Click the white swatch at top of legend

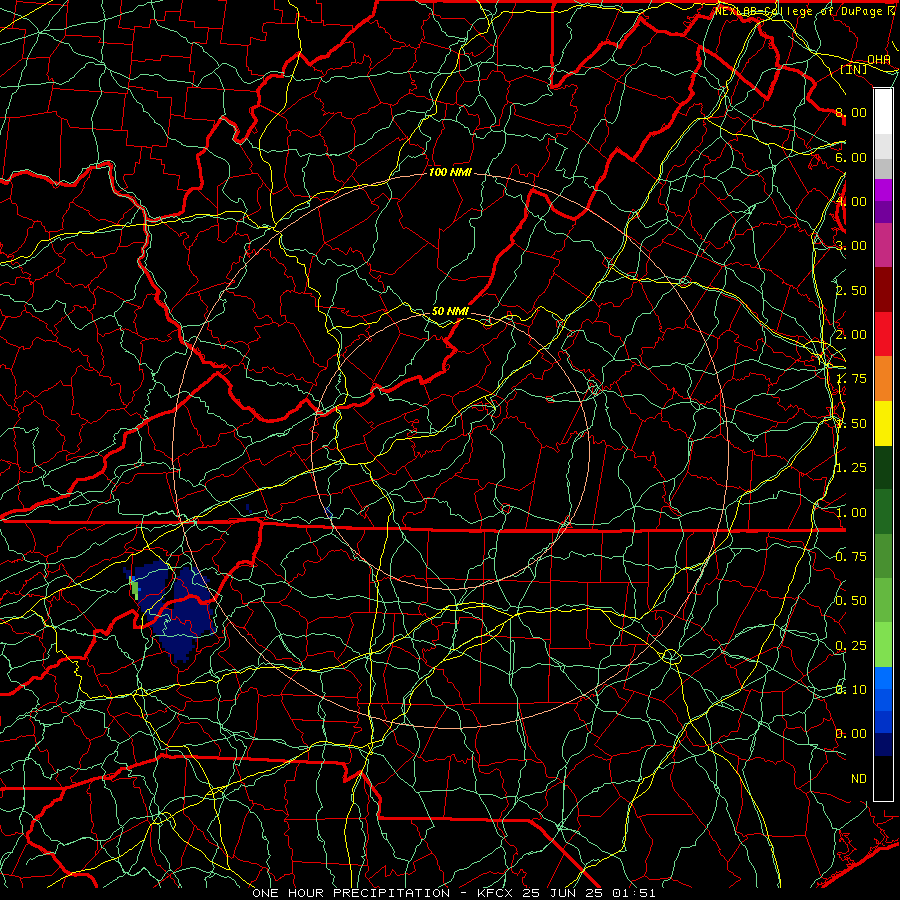[883, 111]
